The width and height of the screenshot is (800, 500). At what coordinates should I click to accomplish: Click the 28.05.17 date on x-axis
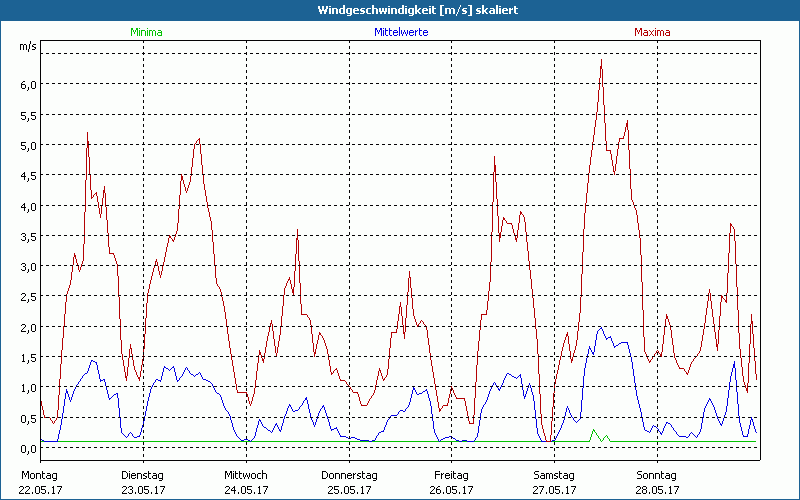656,490
